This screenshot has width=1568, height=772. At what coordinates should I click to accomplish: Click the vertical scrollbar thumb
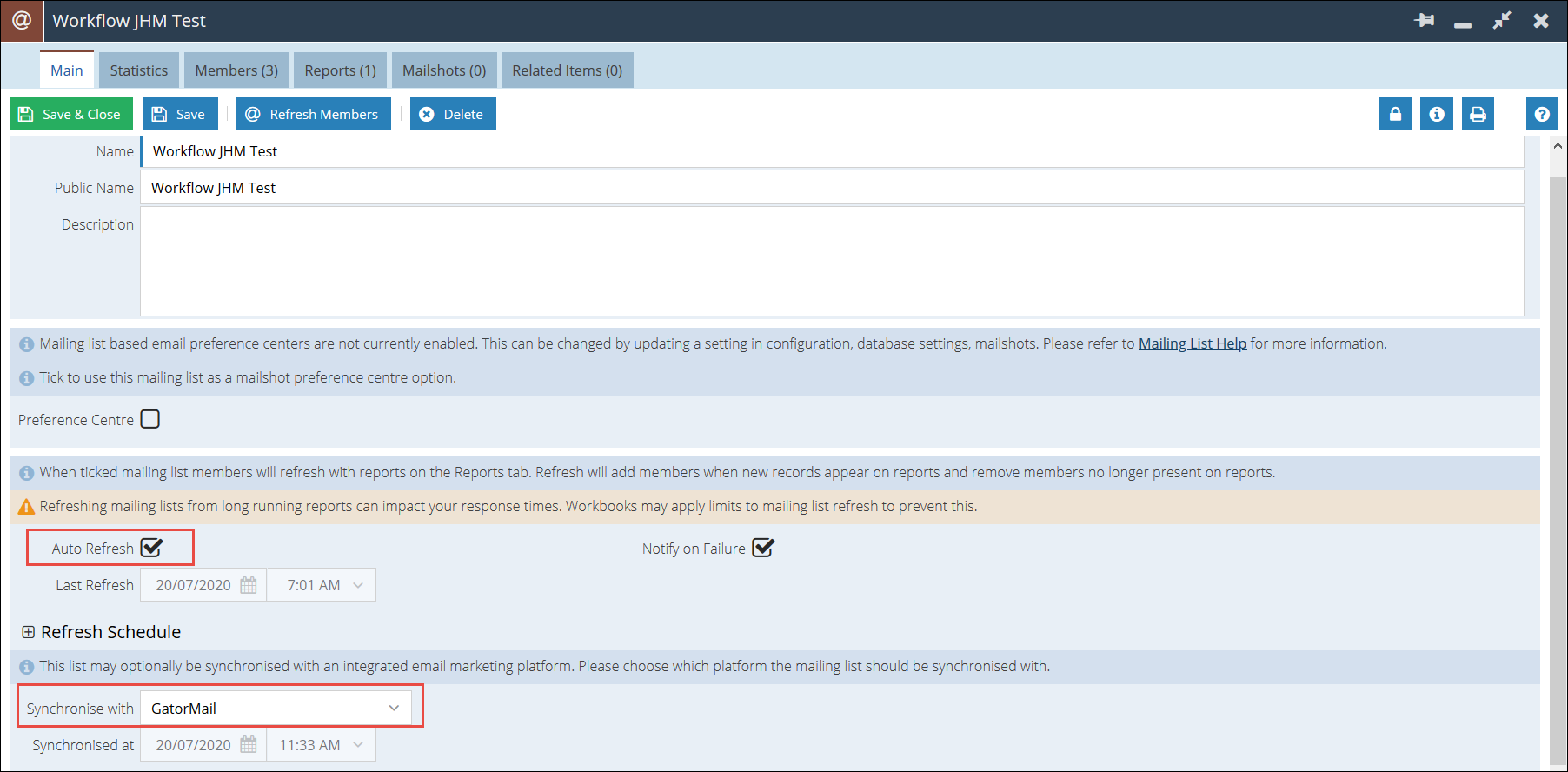click(1558, 469)
